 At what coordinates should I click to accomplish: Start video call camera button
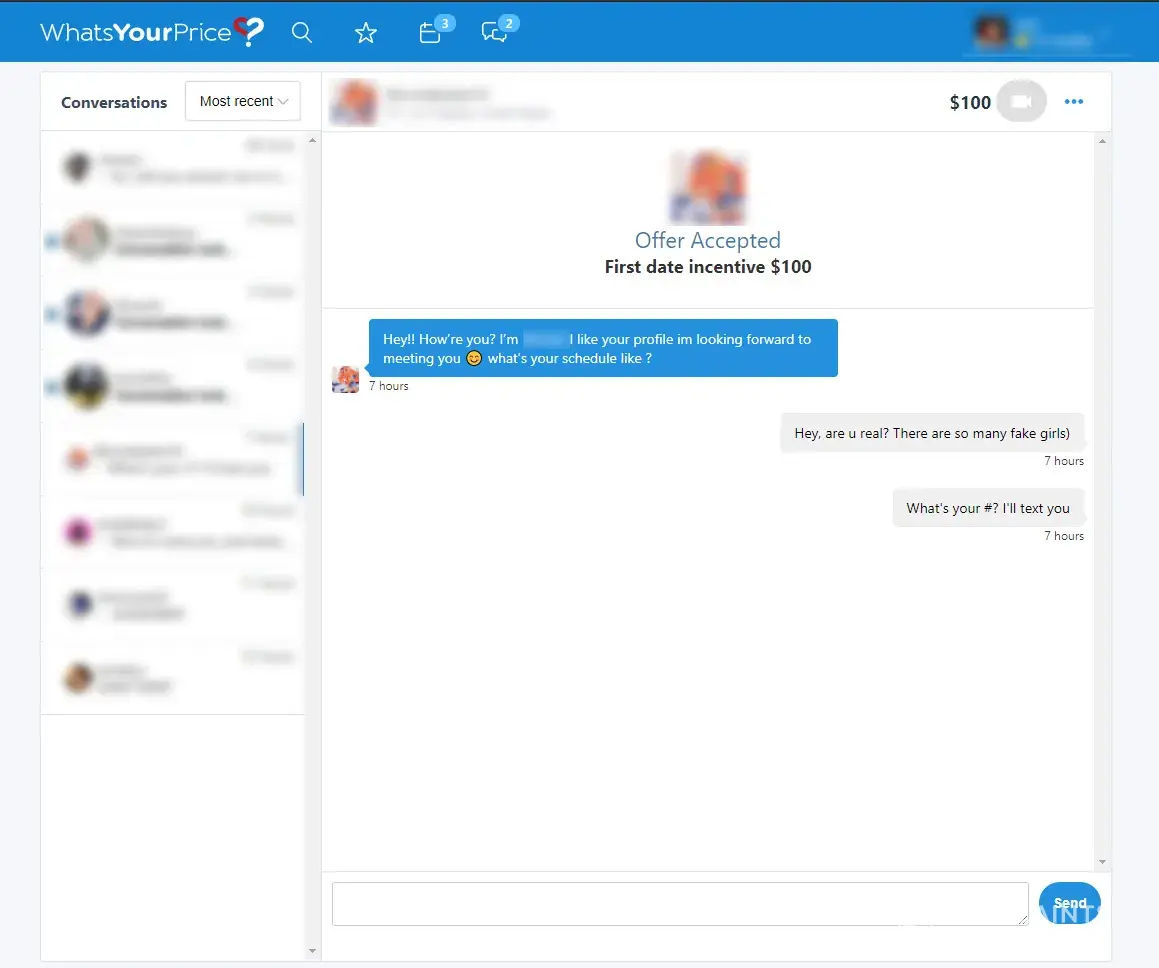point(1022,101)
